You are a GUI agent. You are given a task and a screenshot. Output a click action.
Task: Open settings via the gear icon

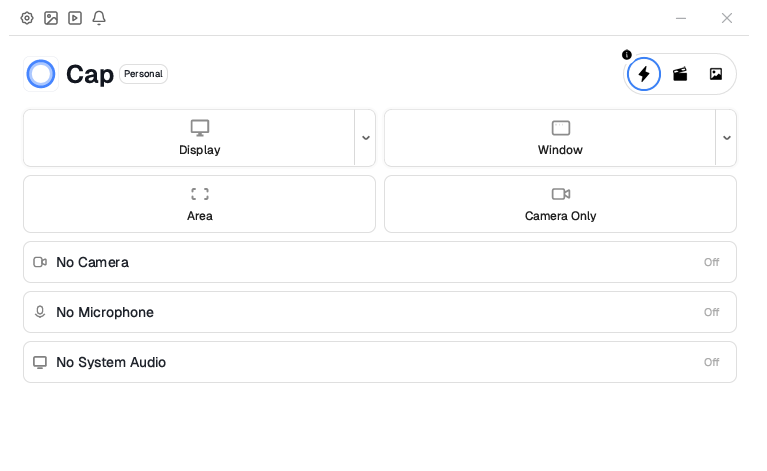(x=27, y=18)
